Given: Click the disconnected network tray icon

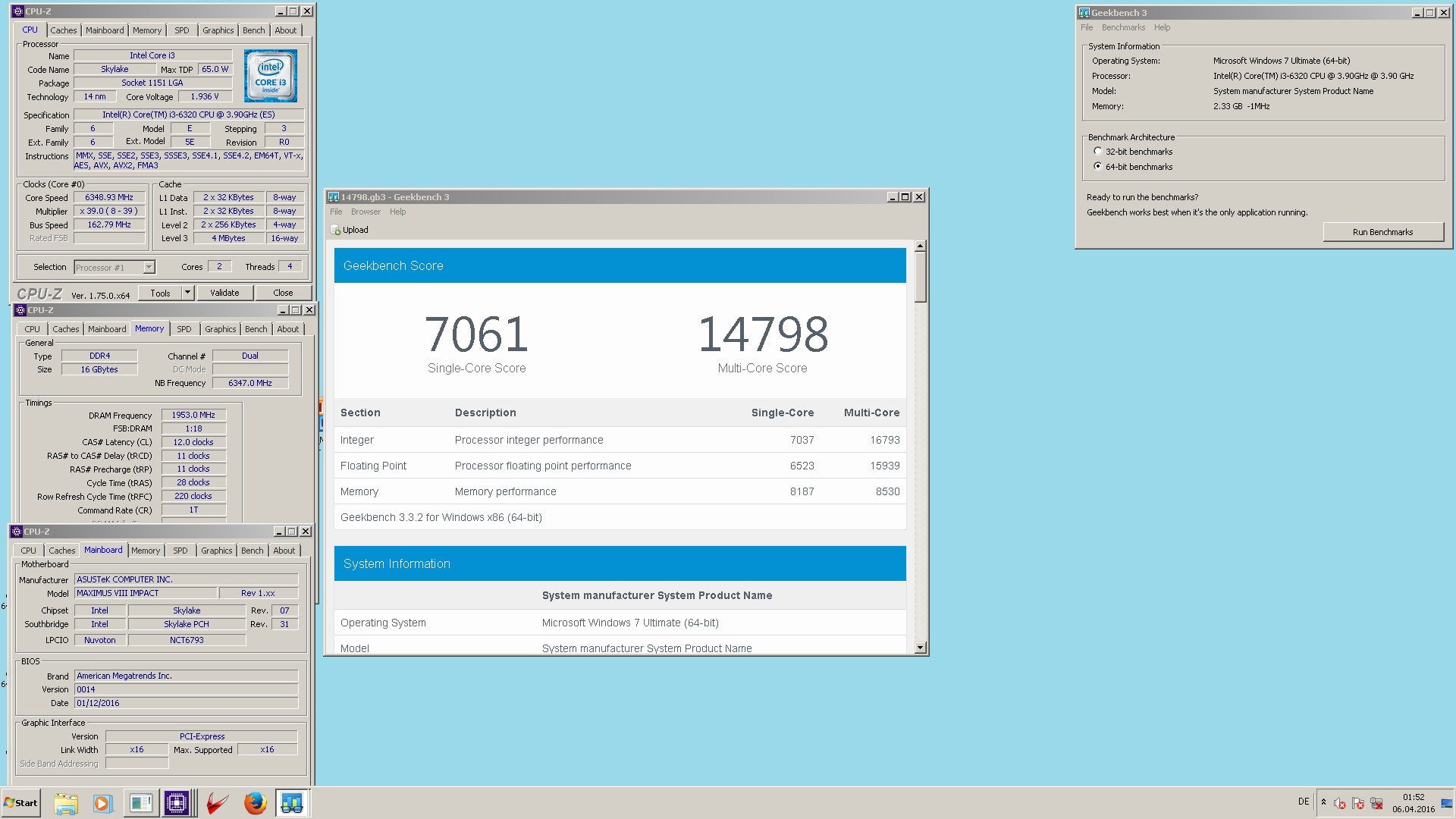Looking at the screenshot, I should 1376,804.
